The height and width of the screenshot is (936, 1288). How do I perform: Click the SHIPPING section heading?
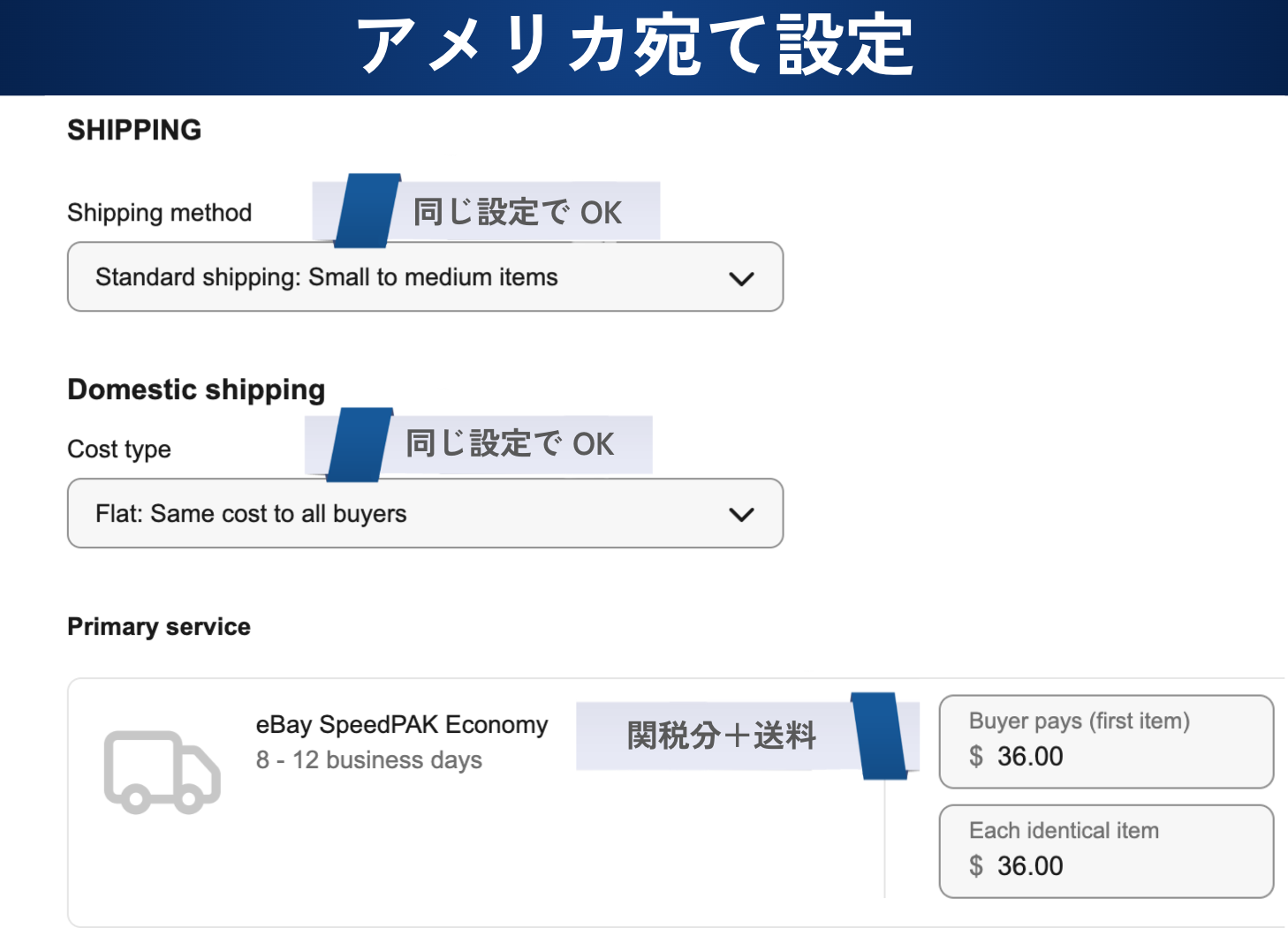[134, 130]
